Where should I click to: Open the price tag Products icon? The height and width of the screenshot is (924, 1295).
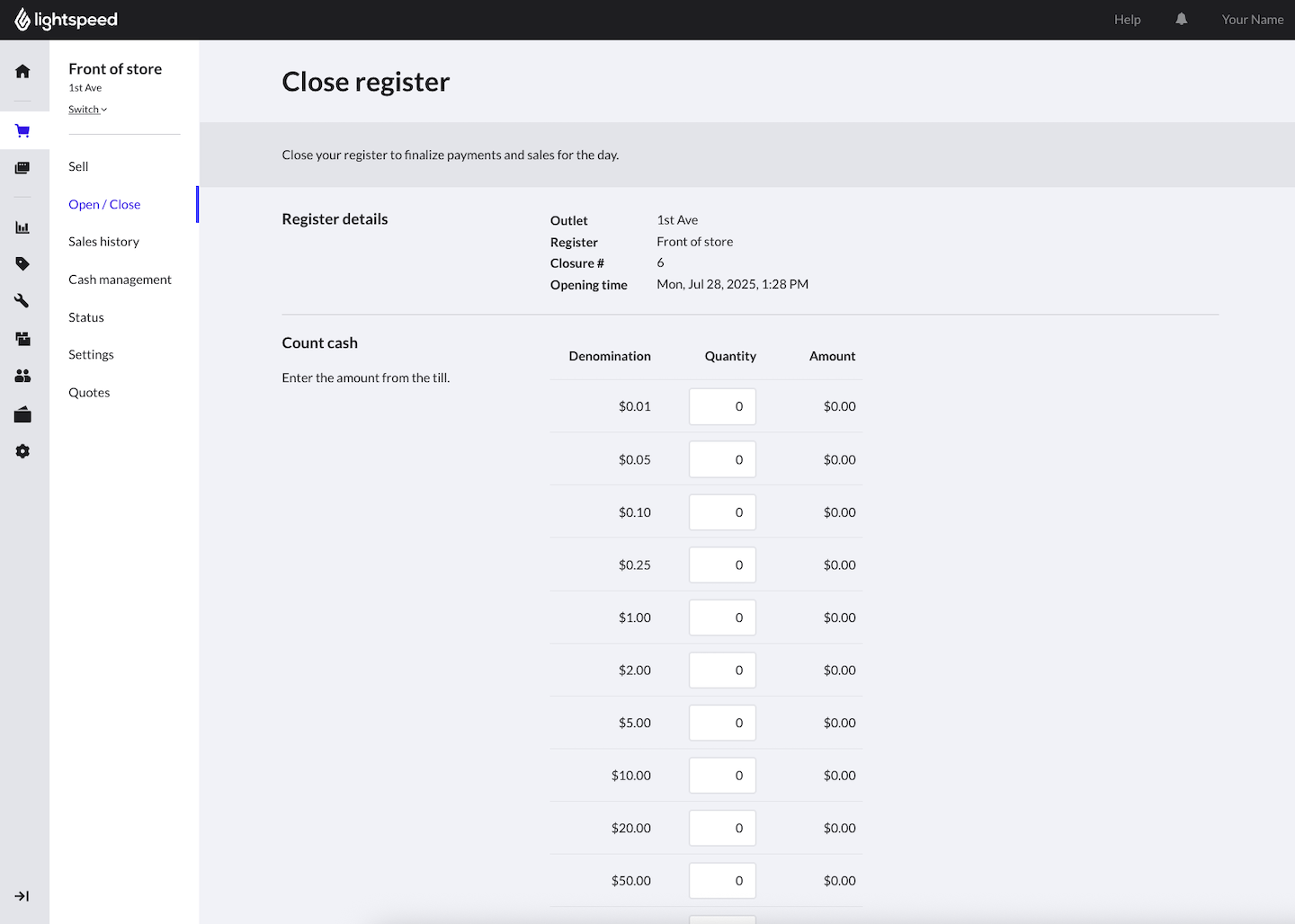pos(22,264)
